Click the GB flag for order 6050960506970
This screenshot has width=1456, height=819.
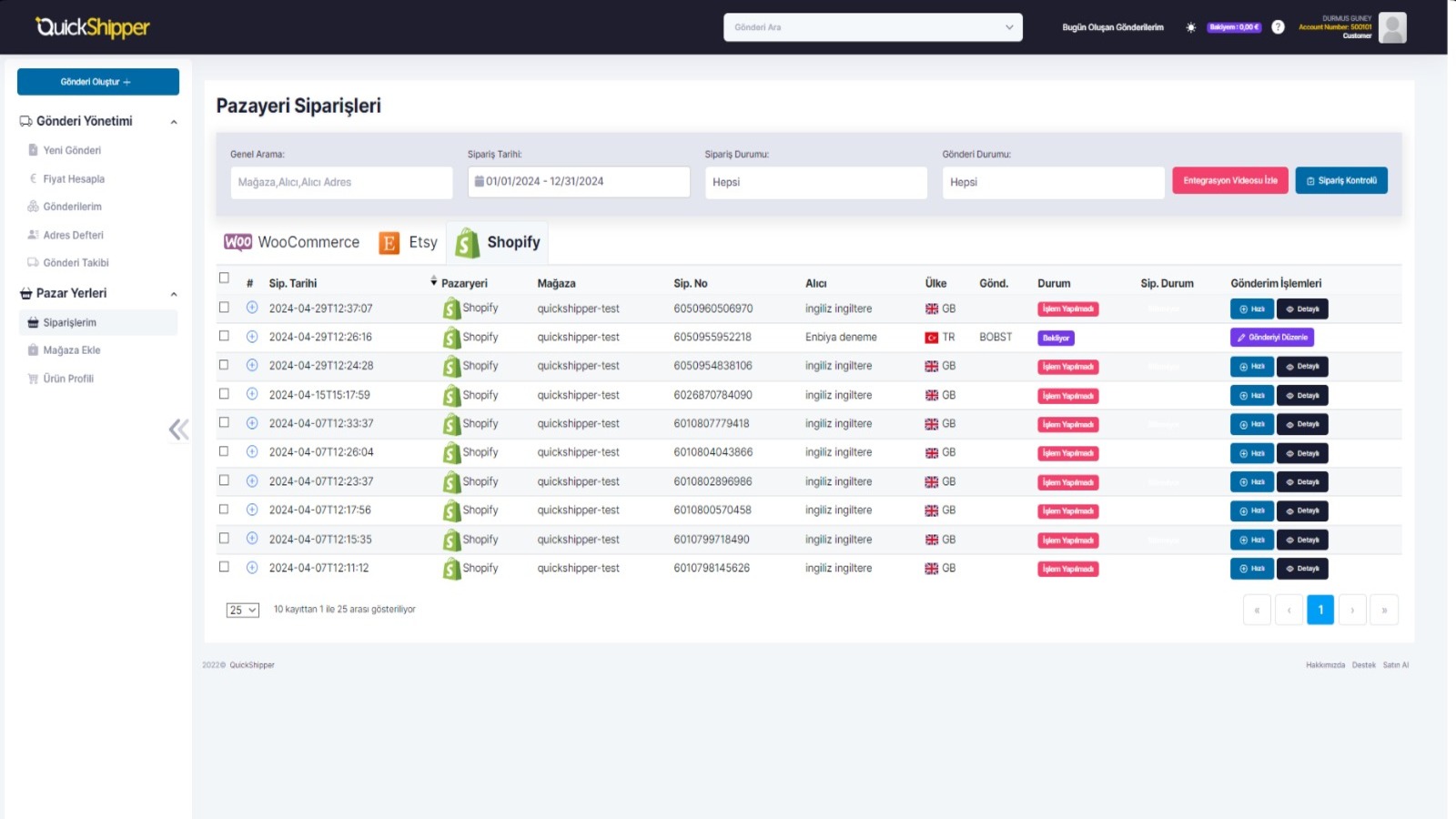[932, 308]
